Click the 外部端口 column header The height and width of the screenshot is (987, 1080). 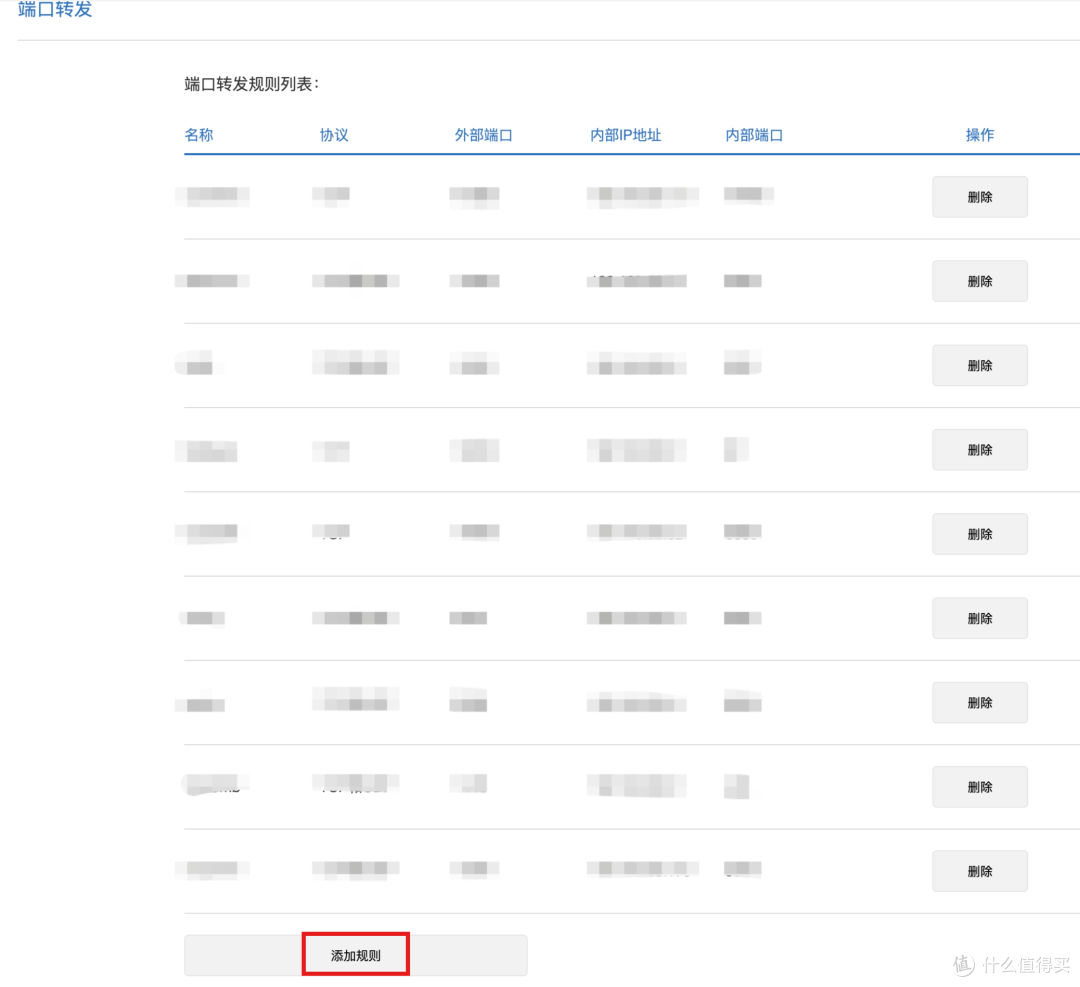pyautogui.click(x=484, y=135)
